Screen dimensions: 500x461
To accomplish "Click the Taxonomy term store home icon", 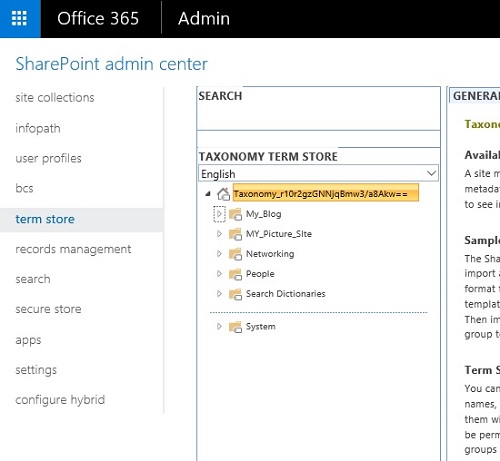I will point(223,194).
